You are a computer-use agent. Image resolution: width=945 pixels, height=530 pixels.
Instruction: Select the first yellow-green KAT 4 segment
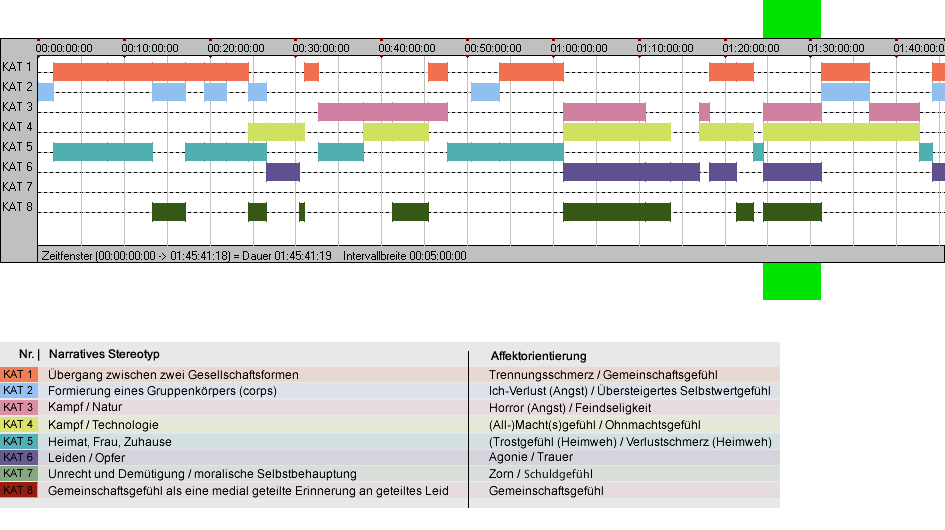click(276, 131)
